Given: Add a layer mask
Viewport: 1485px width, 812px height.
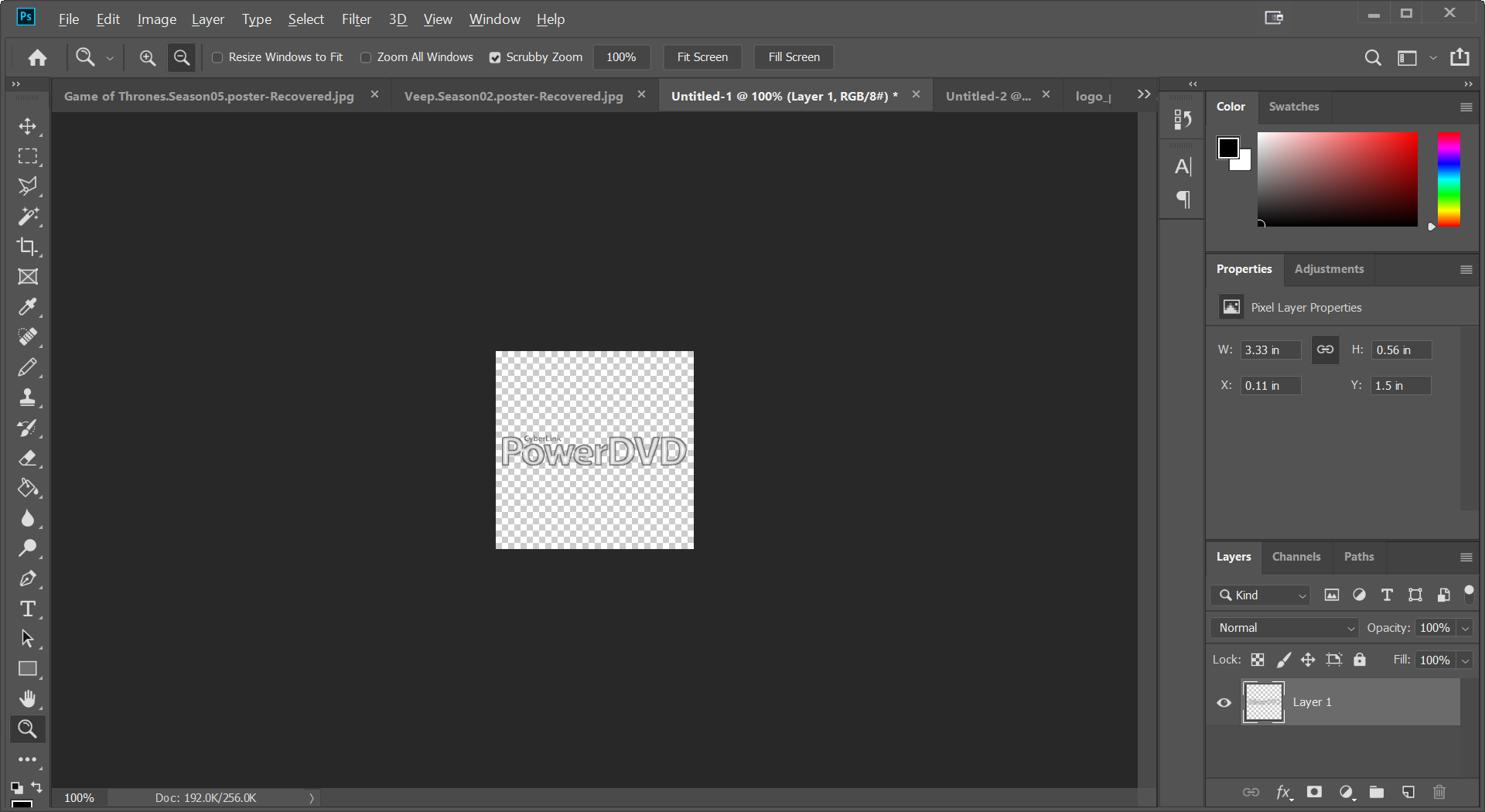Looking at the screenshot, I should point(1314,792).
